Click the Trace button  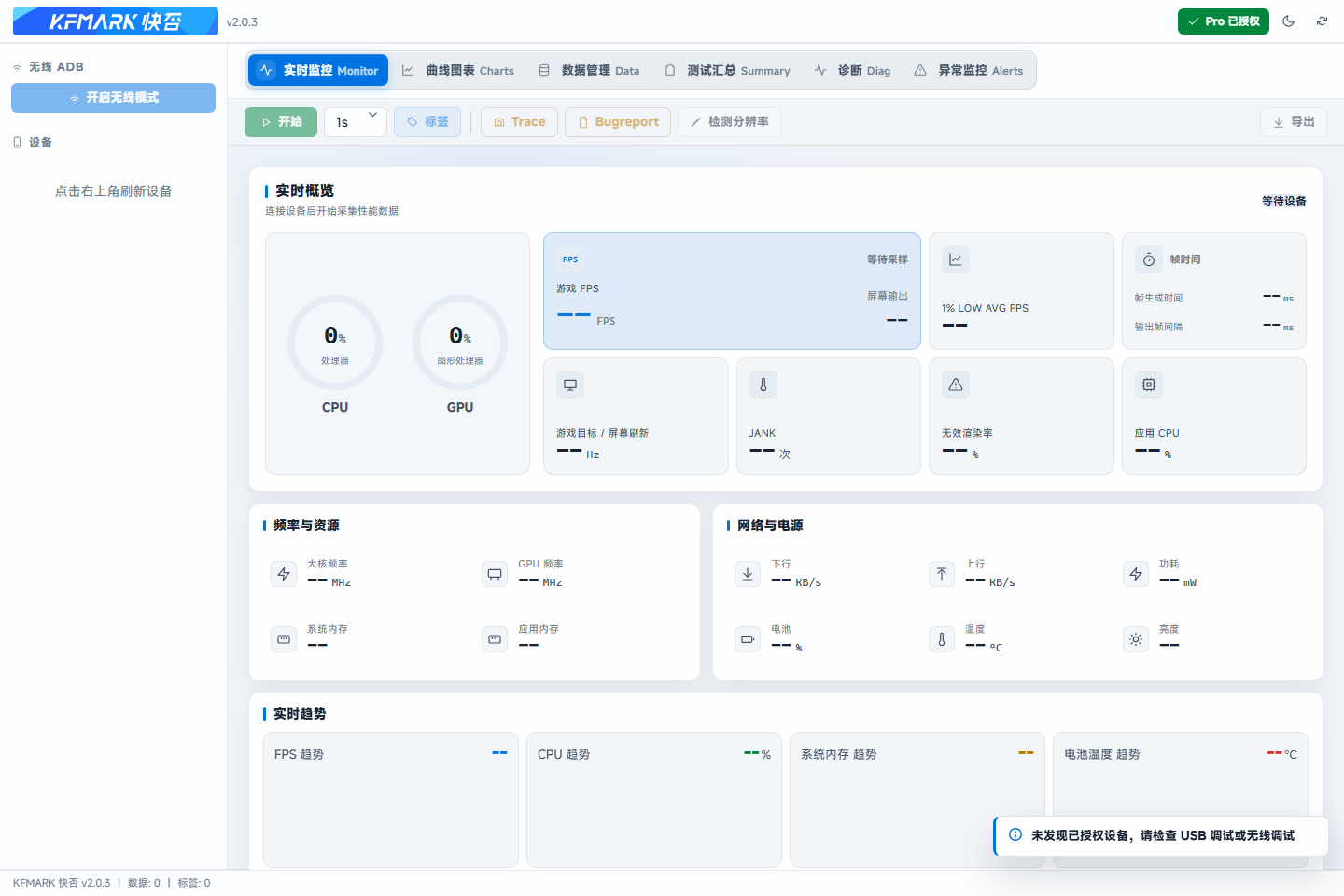[x=520, y=122]
